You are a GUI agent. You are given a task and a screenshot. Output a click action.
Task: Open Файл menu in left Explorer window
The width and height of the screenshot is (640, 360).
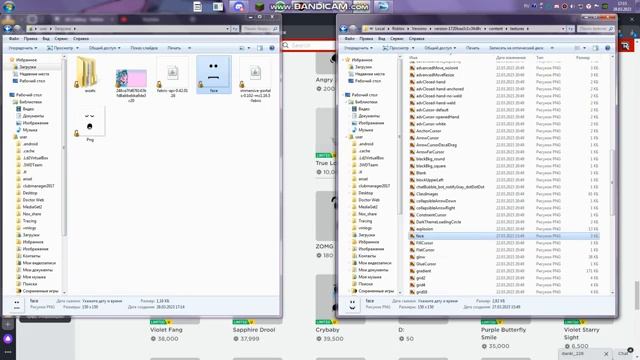pos(13,38)
